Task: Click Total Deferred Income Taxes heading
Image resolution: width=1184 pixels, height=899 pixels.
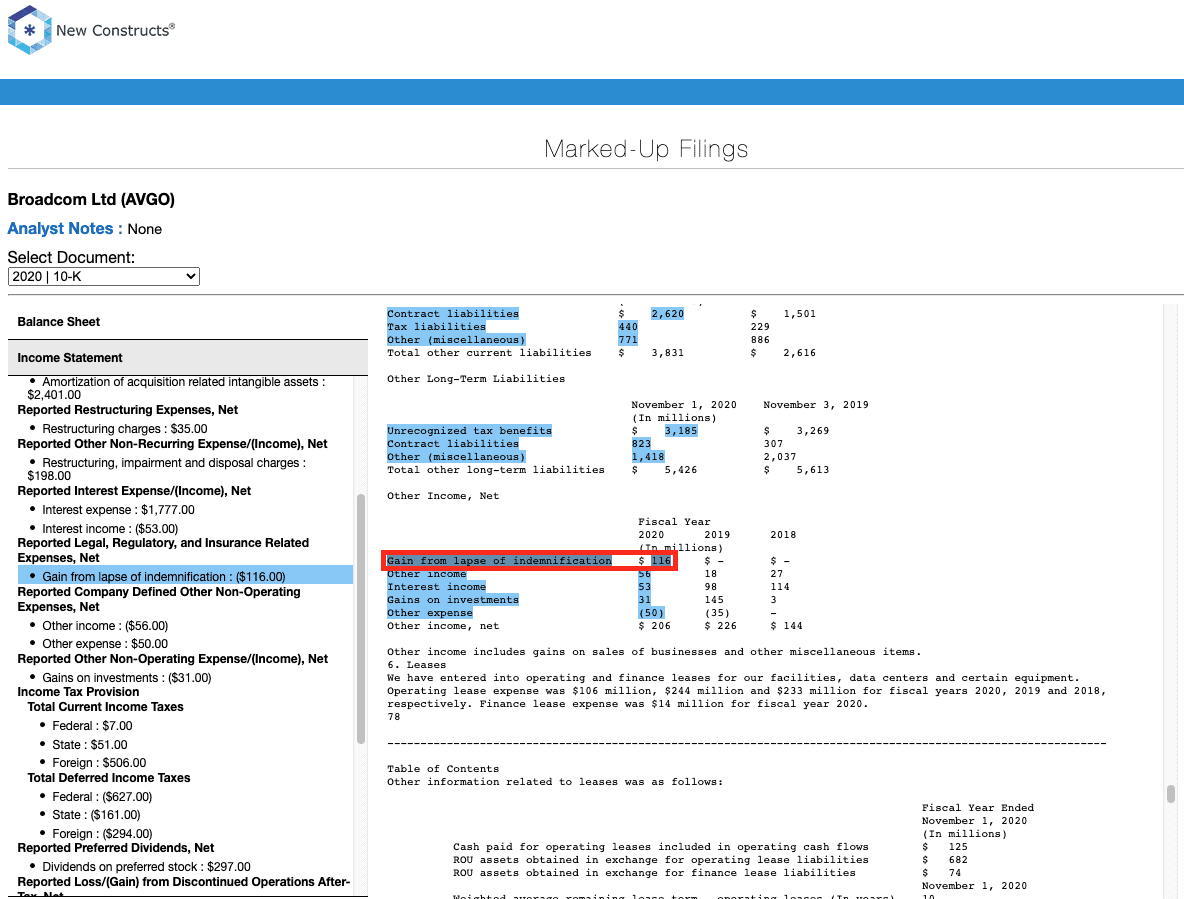Action: click(x=109, y=778)
